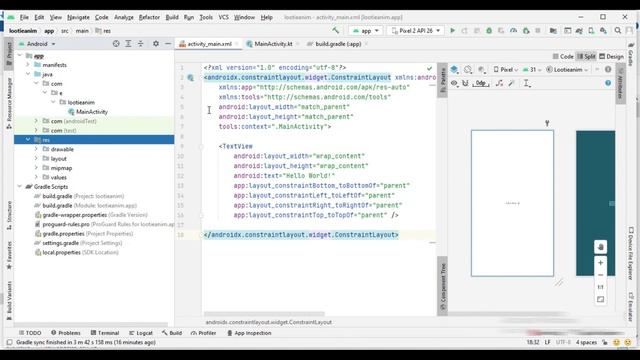Open the Profile app gauge icon
The height and width of the screenshot is (360, 640).
pos(513,31)
